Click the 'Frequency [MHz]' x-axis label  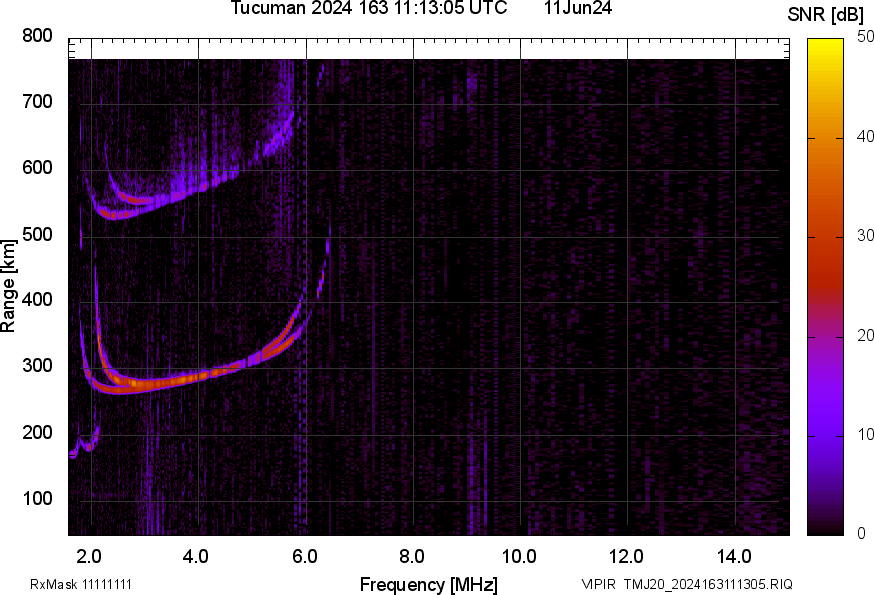pyautogui.click(x=429, y=584)
